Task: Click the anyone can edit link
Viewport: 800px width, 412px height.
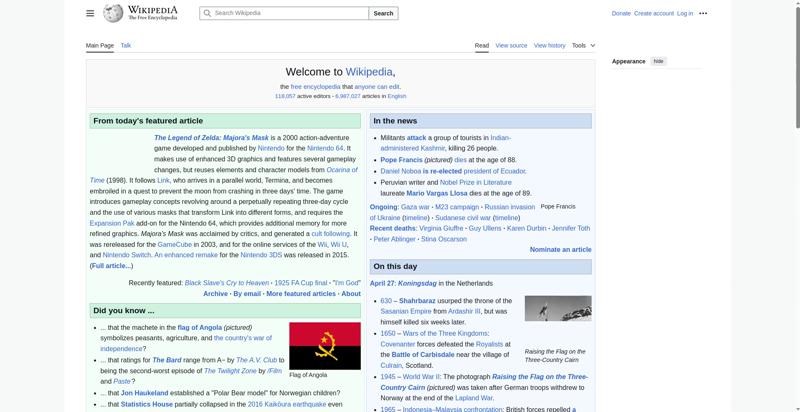Action: pos(377,87)
